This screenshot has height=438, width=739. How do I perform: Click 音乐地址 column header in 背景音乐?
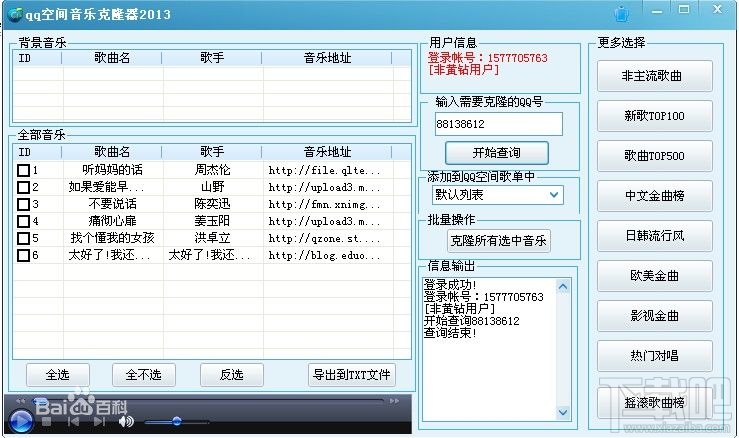click(327, 58)
